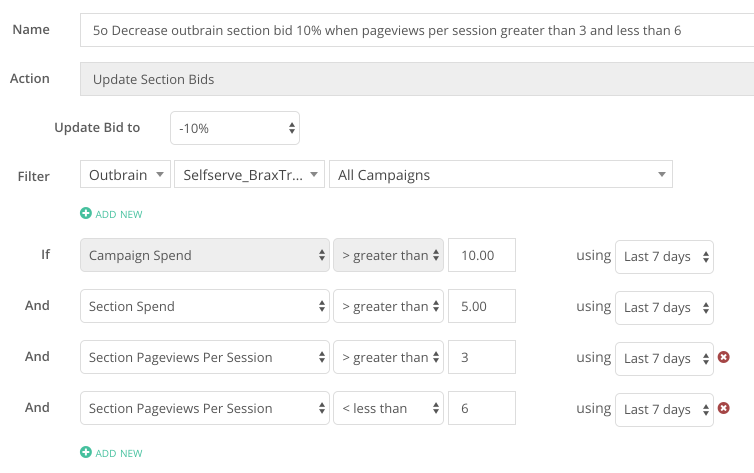Edit the pageviews threshold value 6
Image resolution: width=754 pixels, height=473 pixels.
482,408
